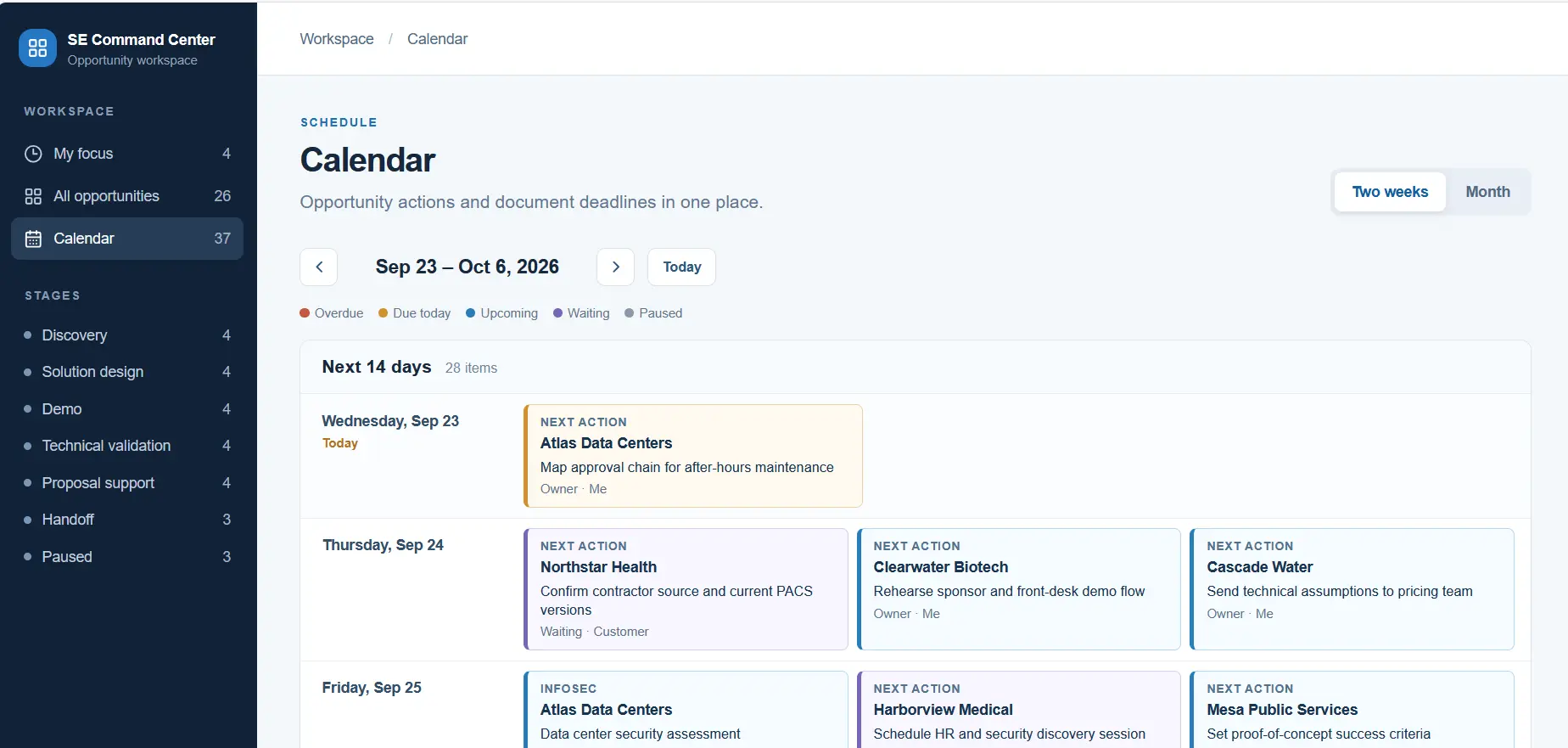Open All opportunities in the sidebar
1568x748 pixels.
pos(127,196)
